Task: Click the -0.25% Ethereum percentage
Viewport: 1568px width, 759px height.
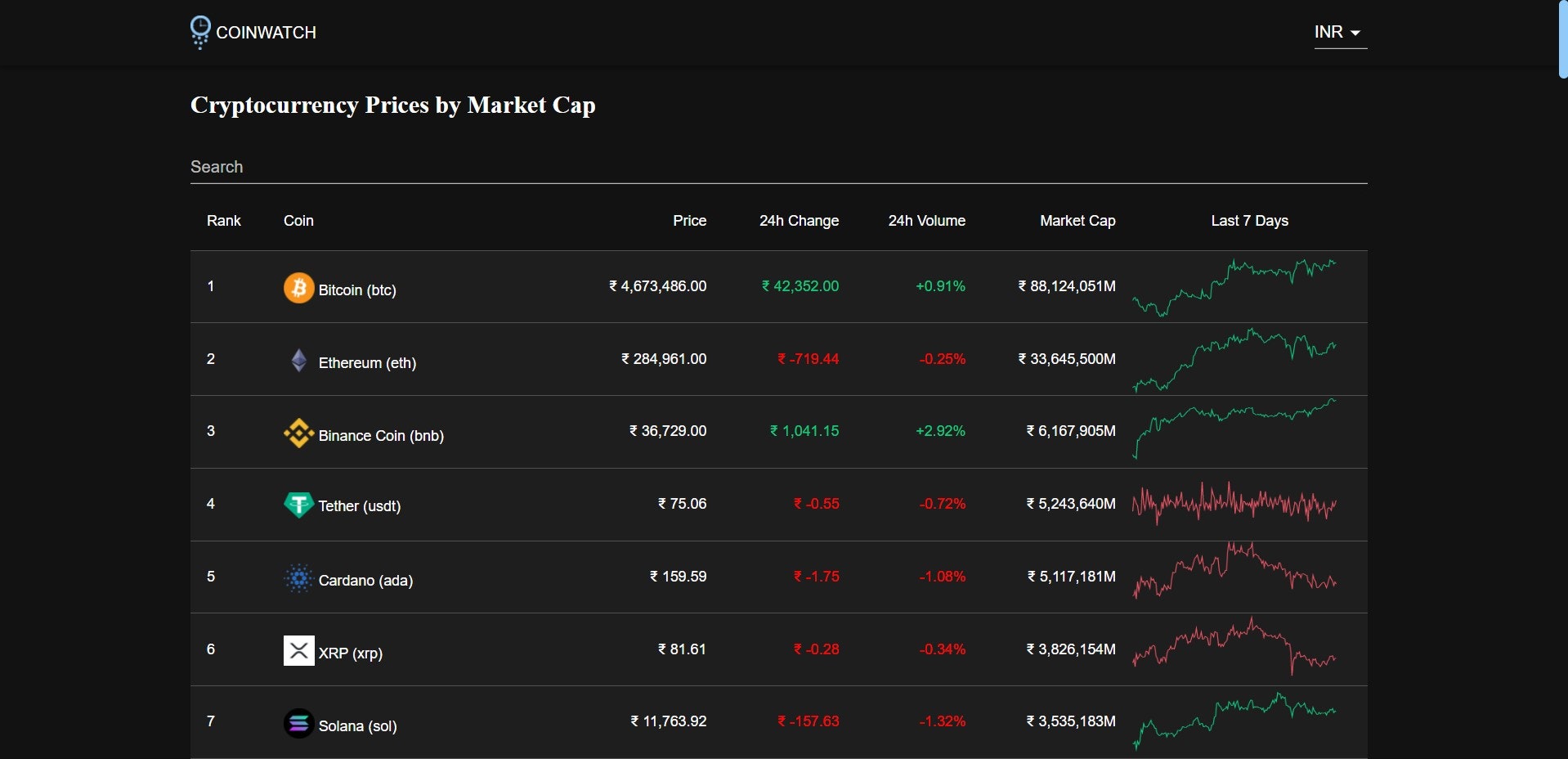Action: click(942, 359)
